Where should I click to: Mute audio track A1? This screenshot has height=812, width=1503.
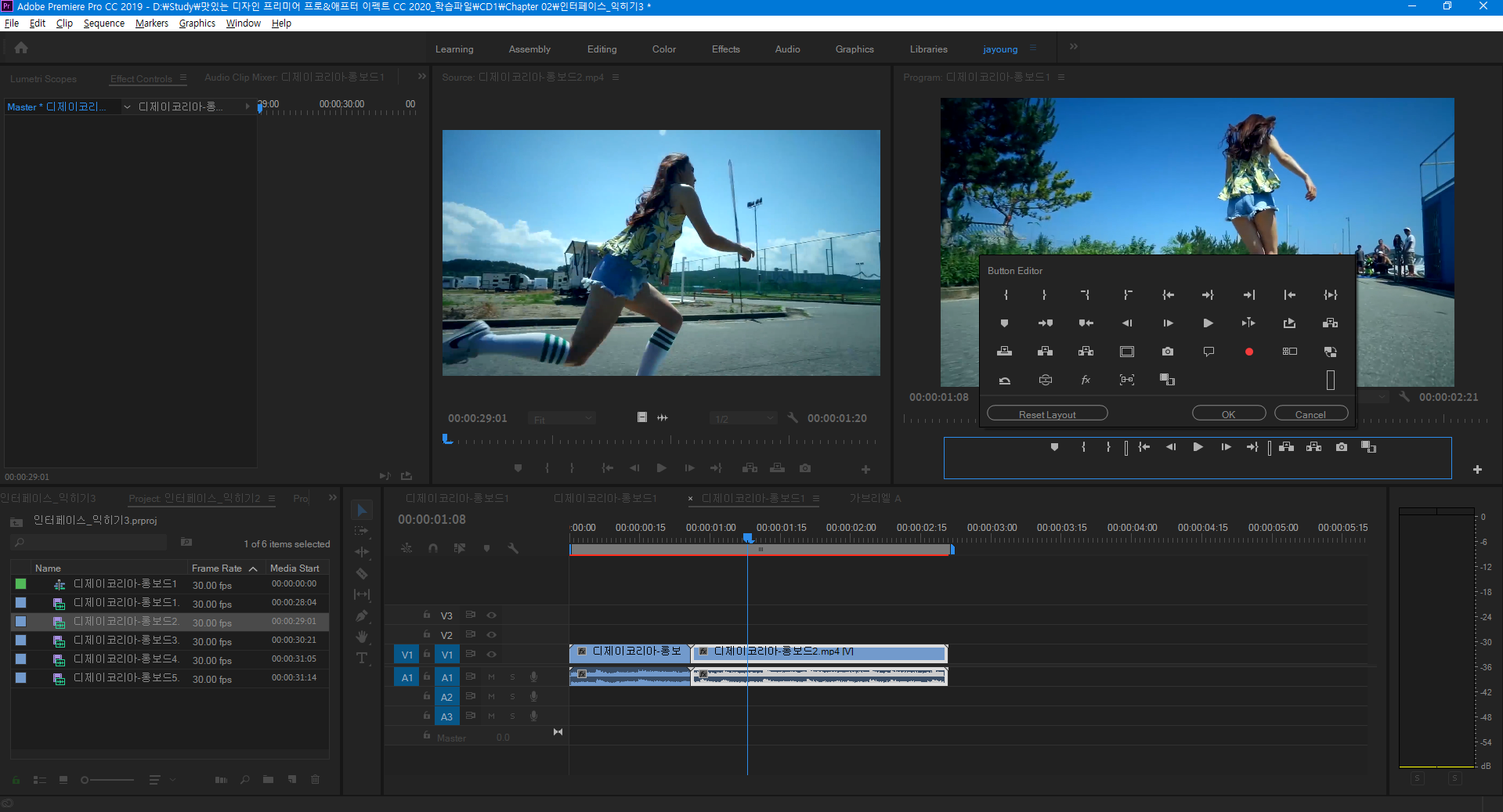pos(492,677)
